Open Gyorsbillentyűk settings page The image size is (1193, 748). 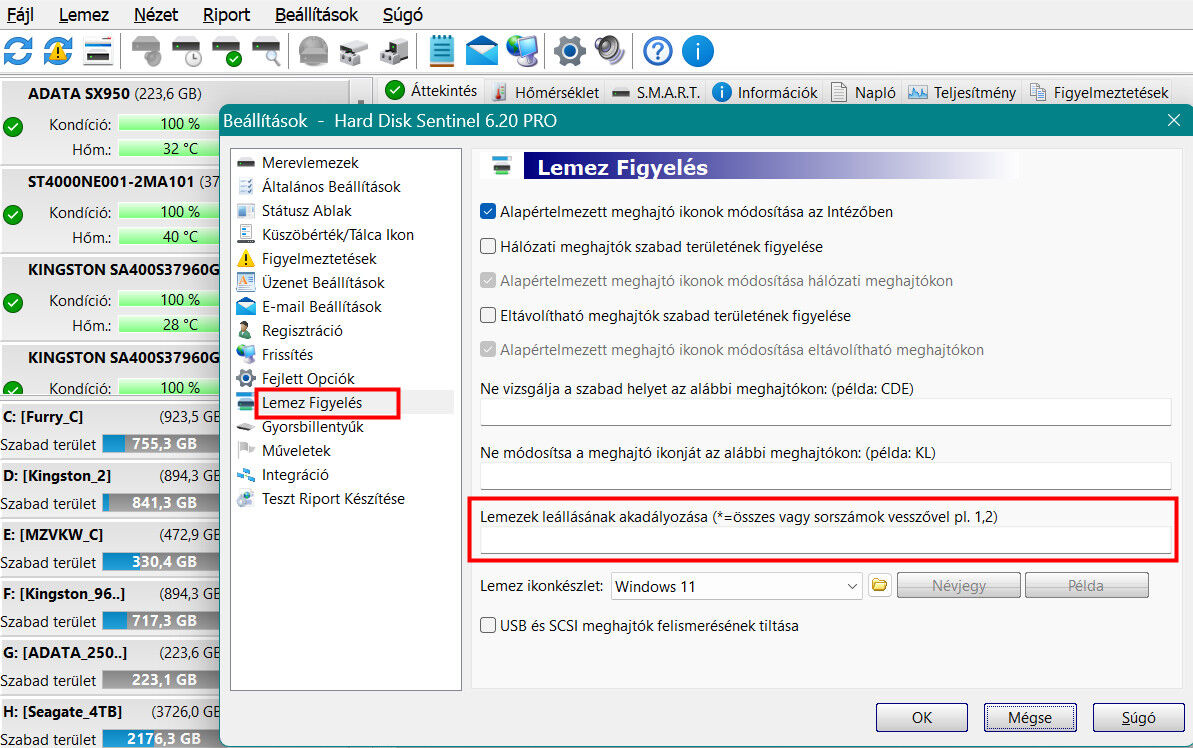[313, 427]
